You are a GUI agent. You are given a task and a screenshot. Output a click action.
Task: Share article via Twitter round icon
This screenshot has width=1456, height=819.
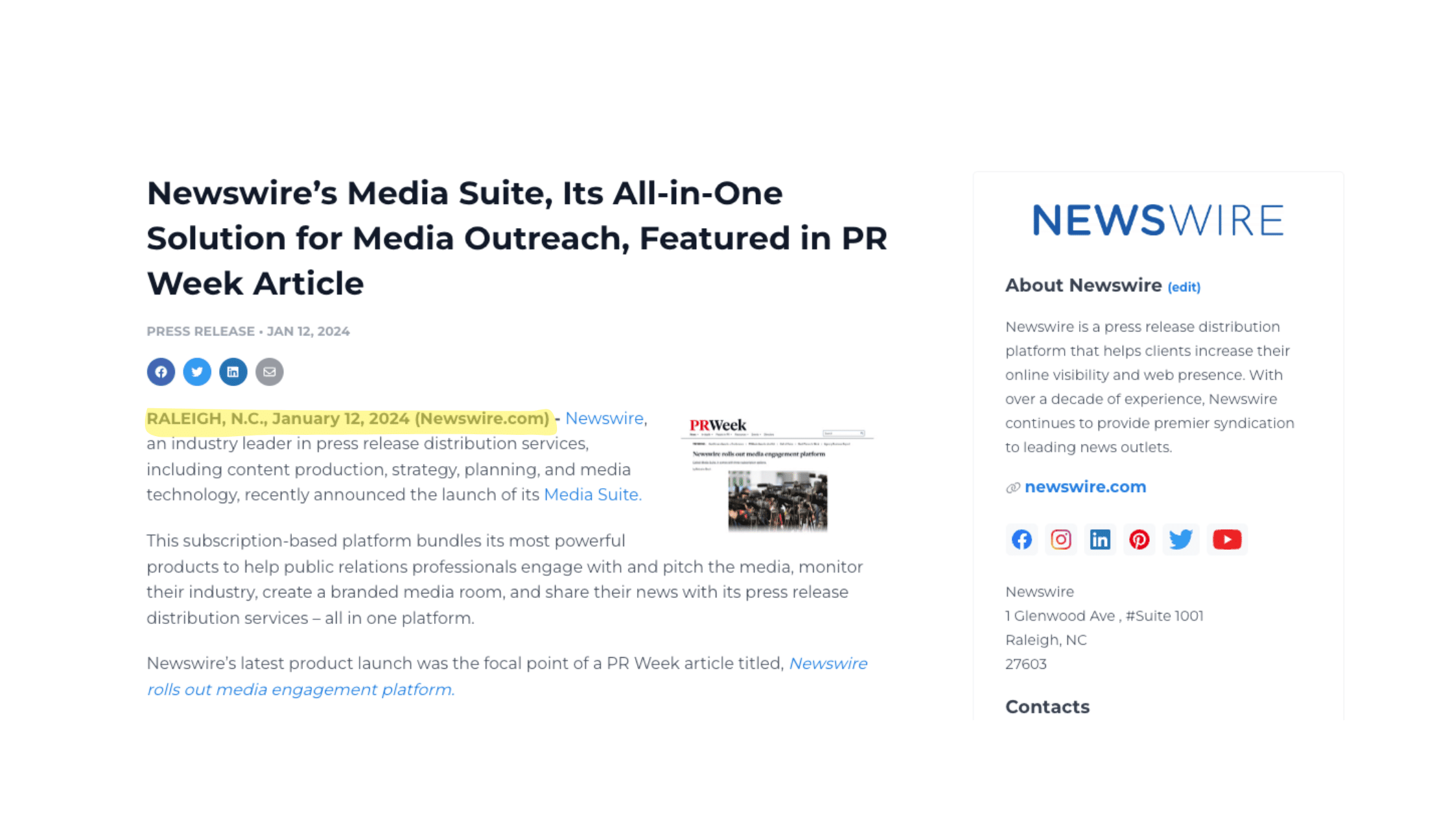[197, 372]
